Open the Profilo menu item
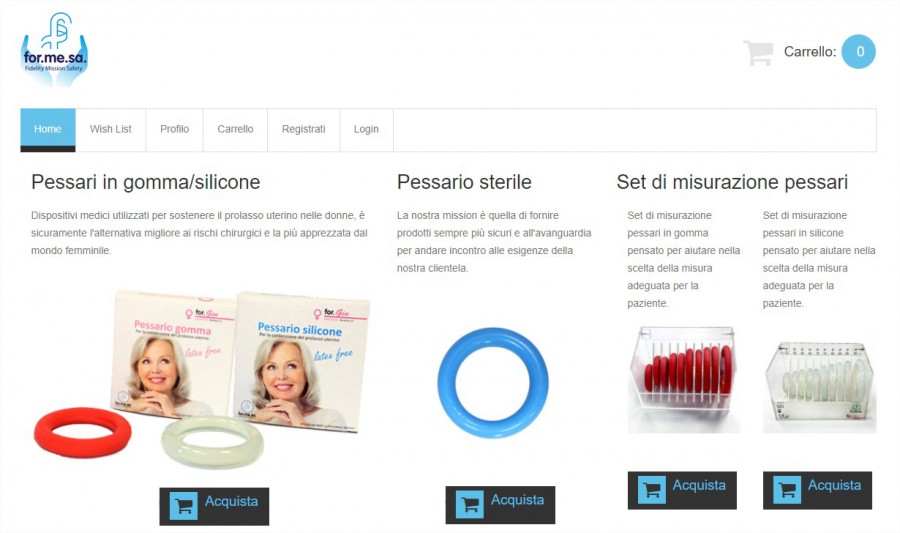 tap(174, 130)
